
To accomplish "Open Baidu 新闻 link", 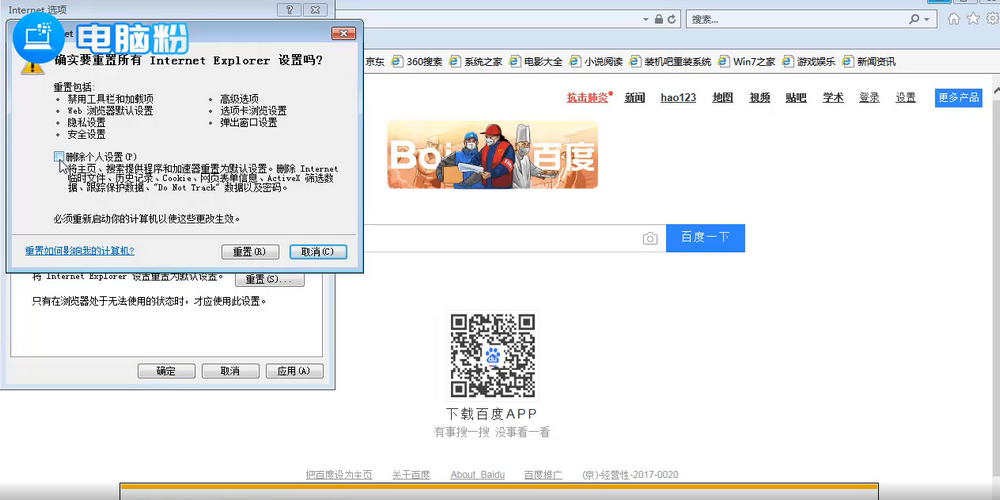I will click(x=635, y=98).
